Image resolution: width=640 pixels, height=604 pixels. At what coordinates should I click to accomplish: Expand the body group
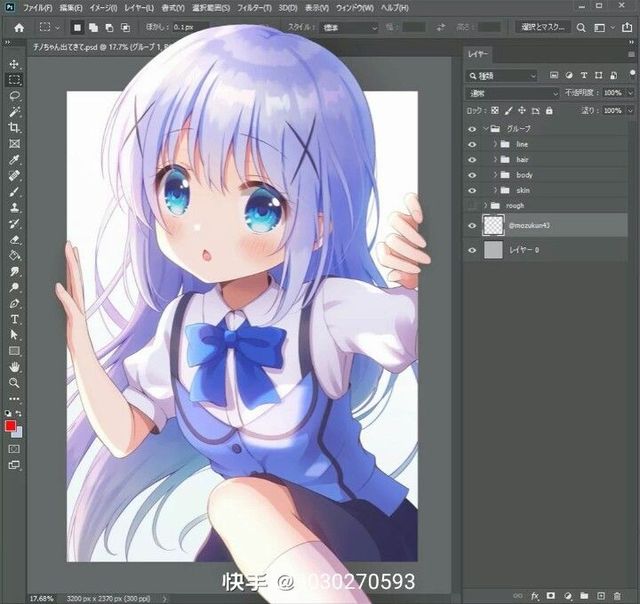pos(495,175)
